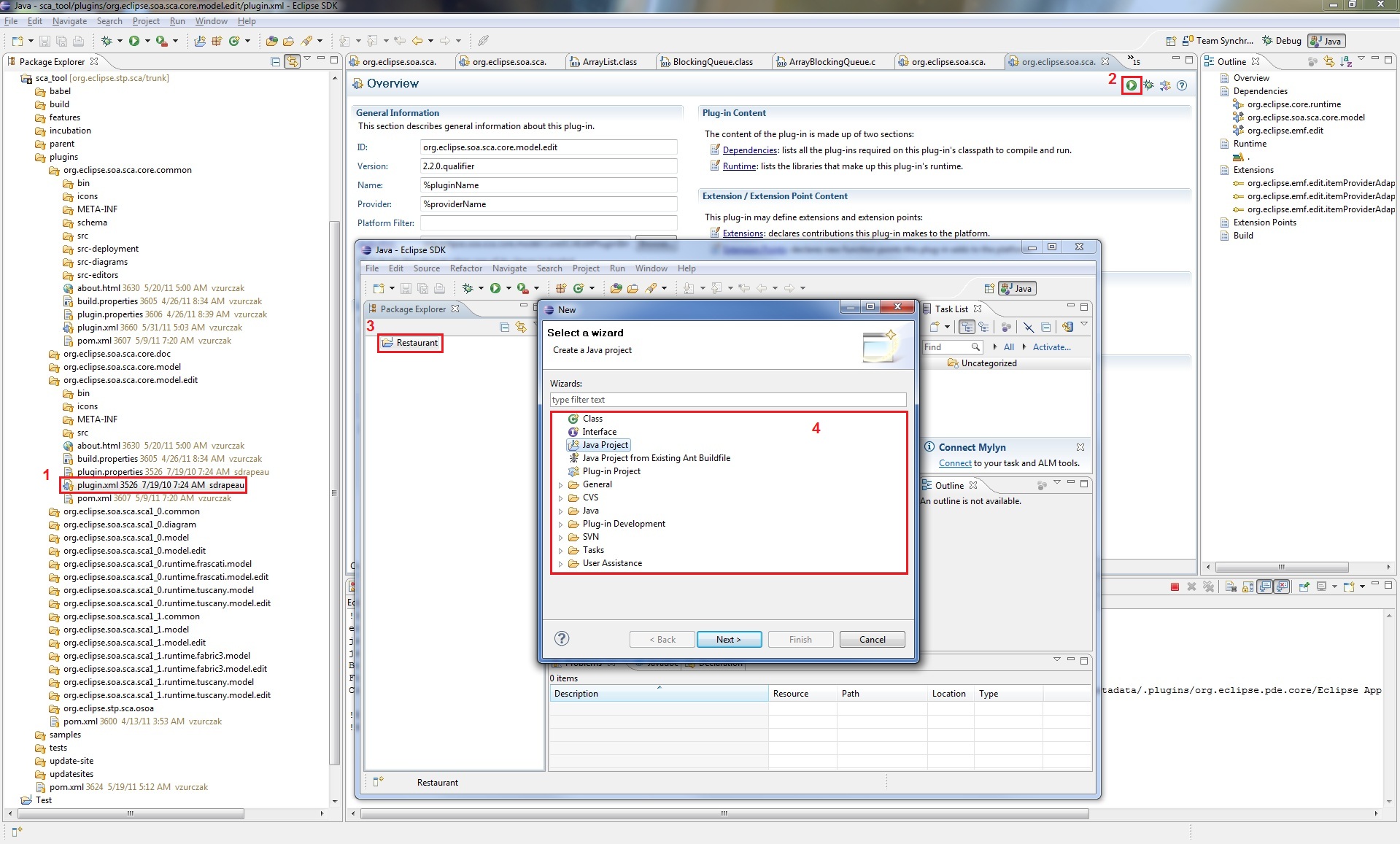Select plugin.xml 3526 by sdrapeau in explorer
The image size is (1400, 844).
154,485
